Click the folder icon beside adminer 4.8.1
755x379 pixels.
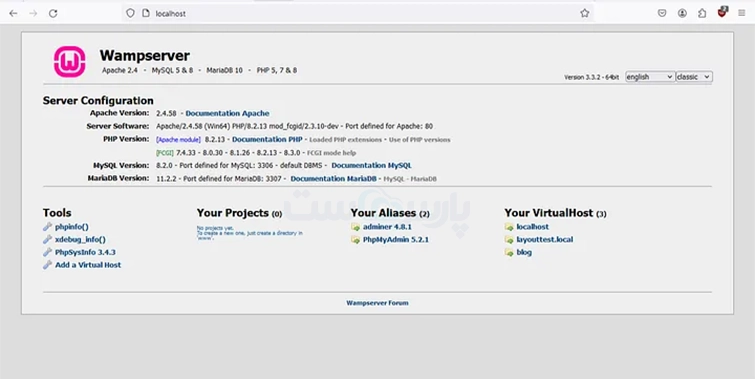click(355, 227)
